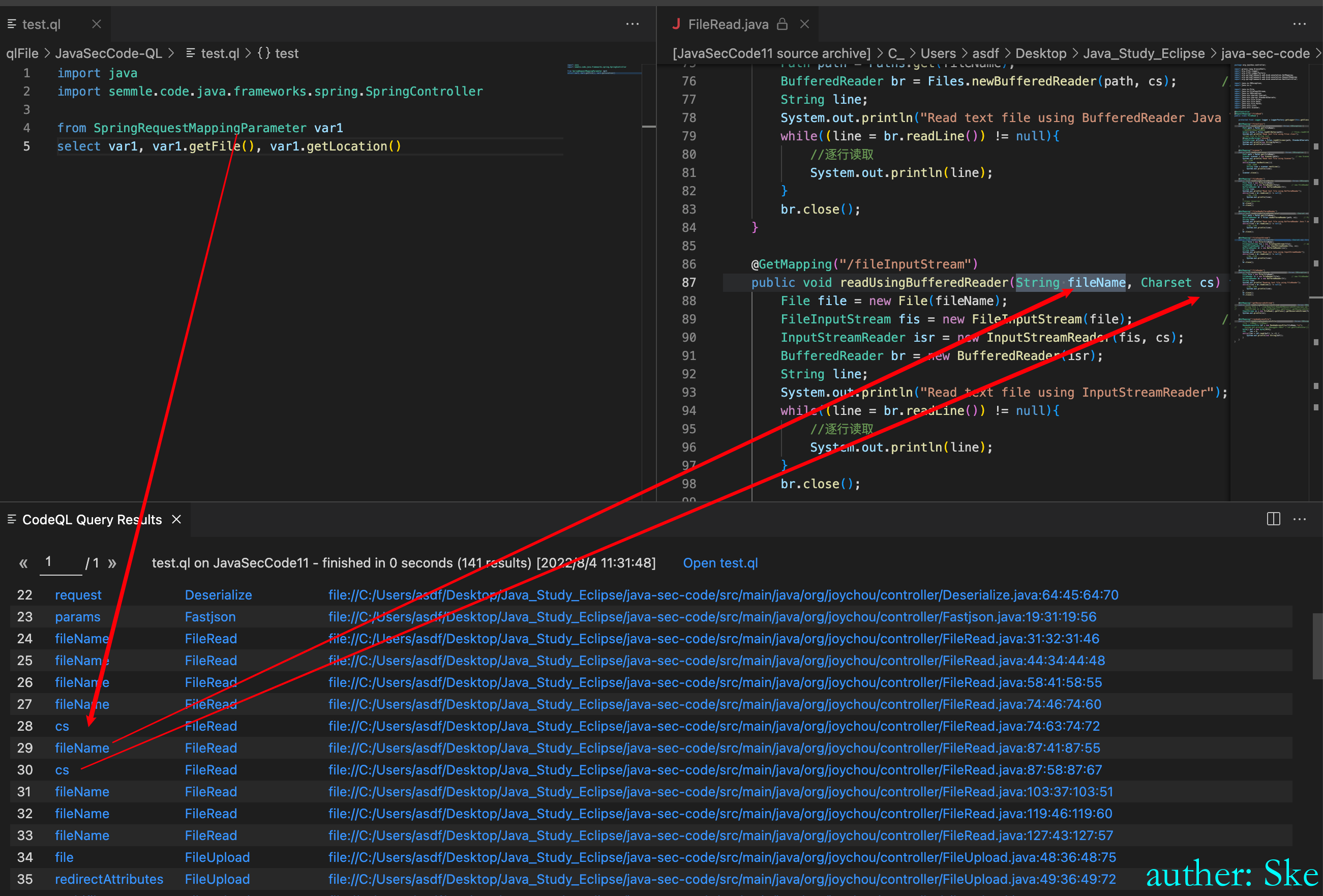Click 'cs' result in row 30

[62, 769]
